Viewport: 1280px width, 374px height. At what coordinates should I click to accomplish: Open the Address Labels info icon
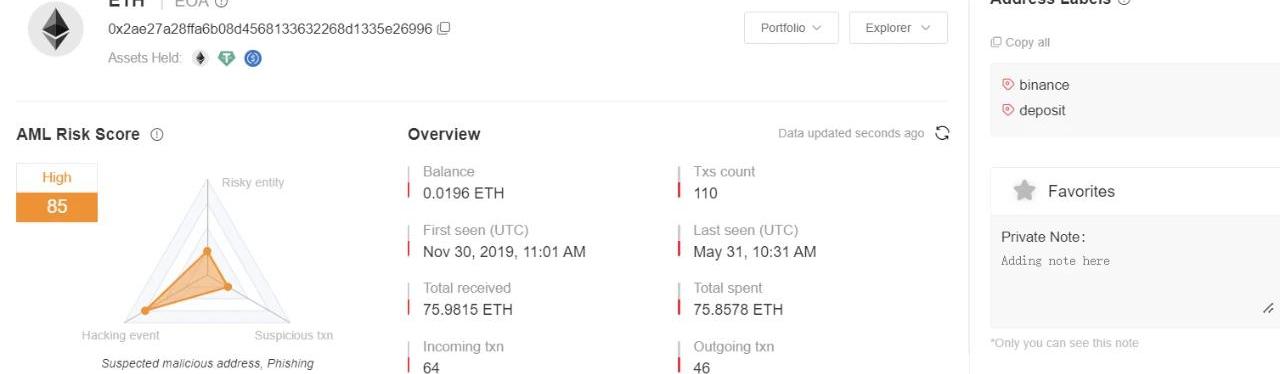[1124, 2]
